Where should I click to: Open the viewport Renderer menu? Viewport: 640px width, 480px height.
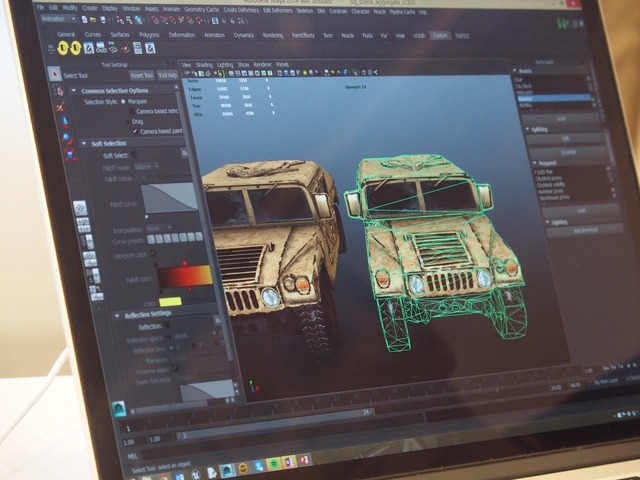pos(262,64)
